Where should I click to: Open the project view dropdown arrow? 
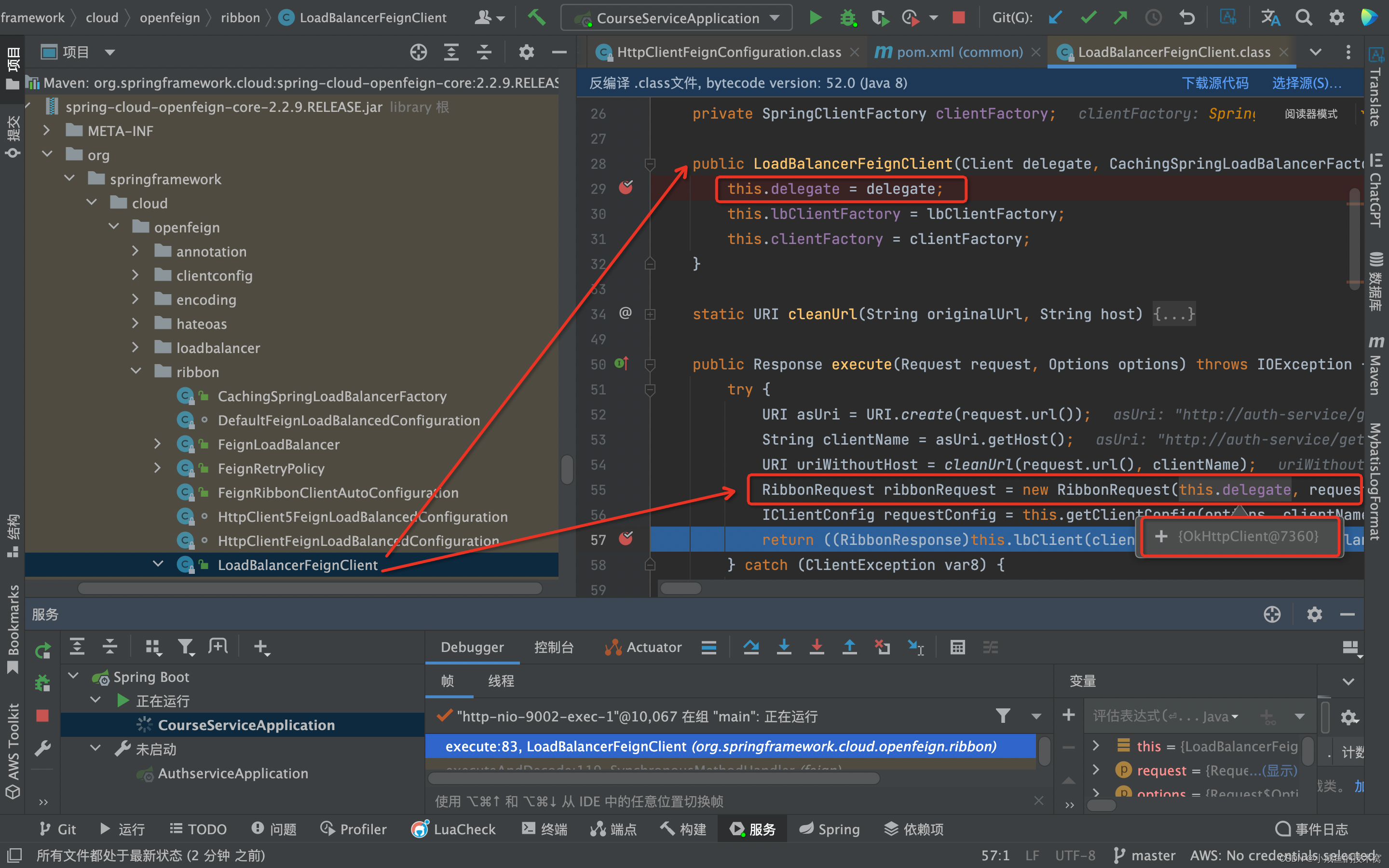109,52
